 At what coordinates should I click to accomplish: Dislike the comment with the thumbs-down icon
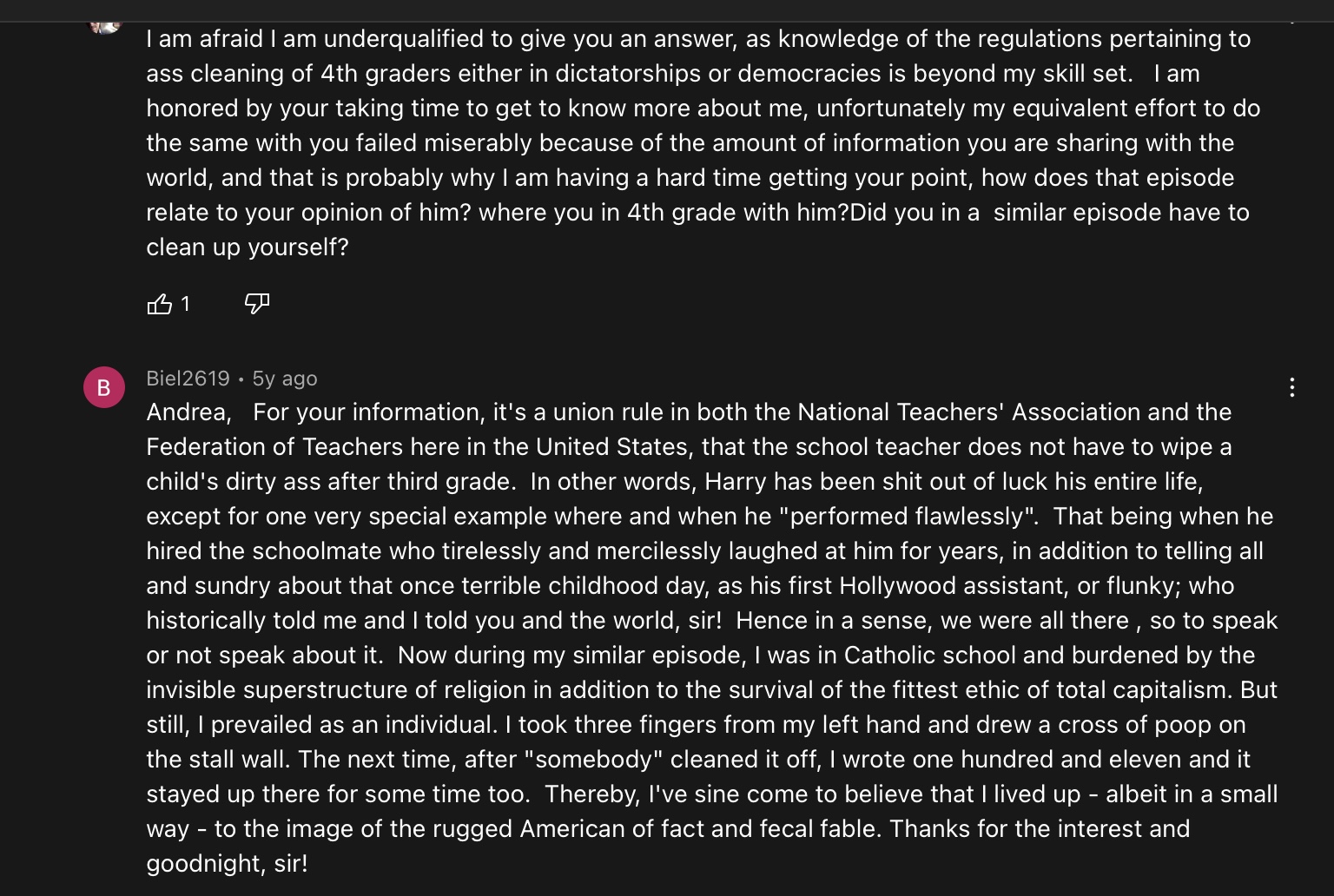pyautogui.click(x=257, y=304)
